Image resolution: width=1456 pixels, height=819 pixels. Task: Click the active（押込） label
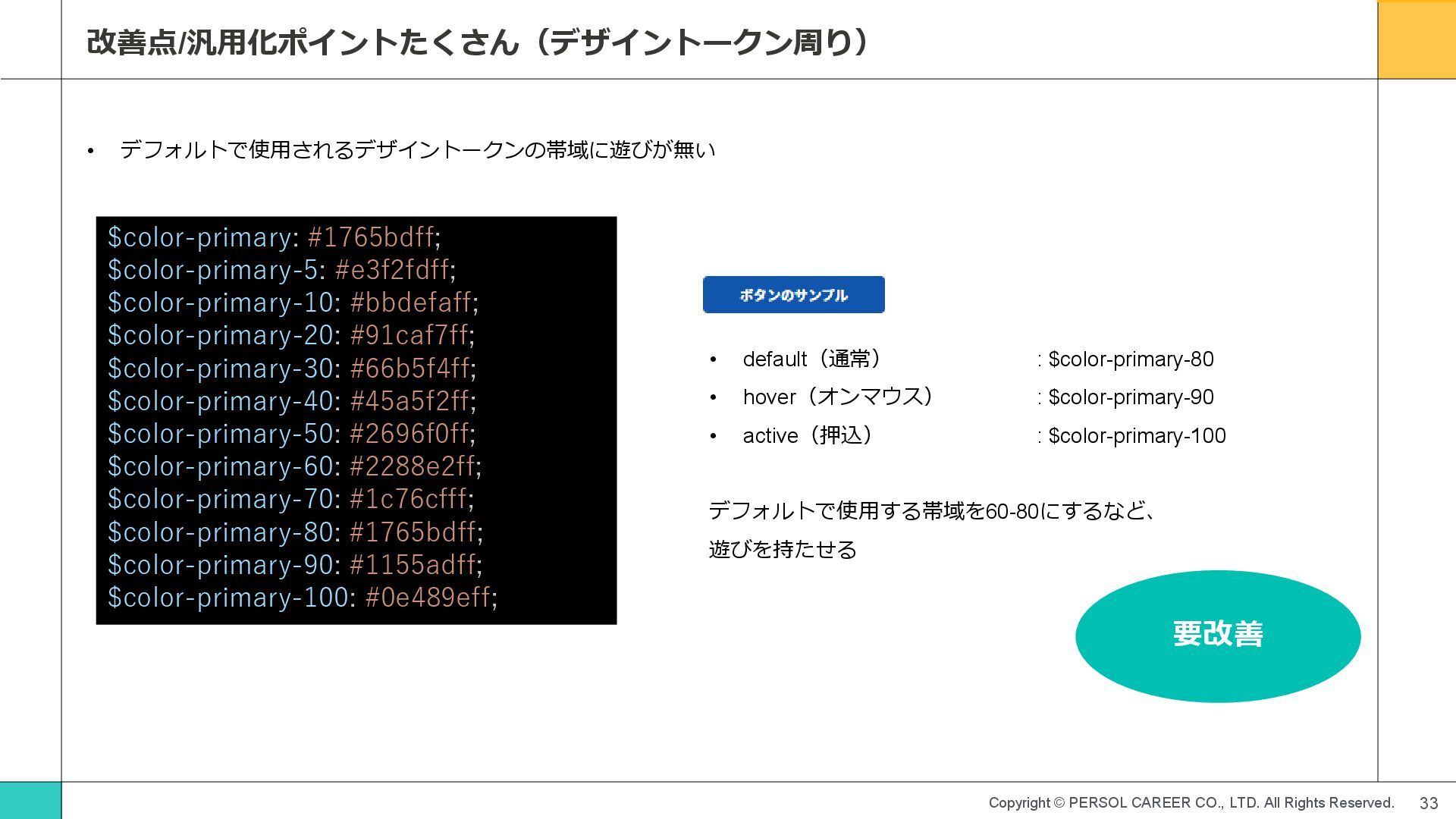(808, 436)
